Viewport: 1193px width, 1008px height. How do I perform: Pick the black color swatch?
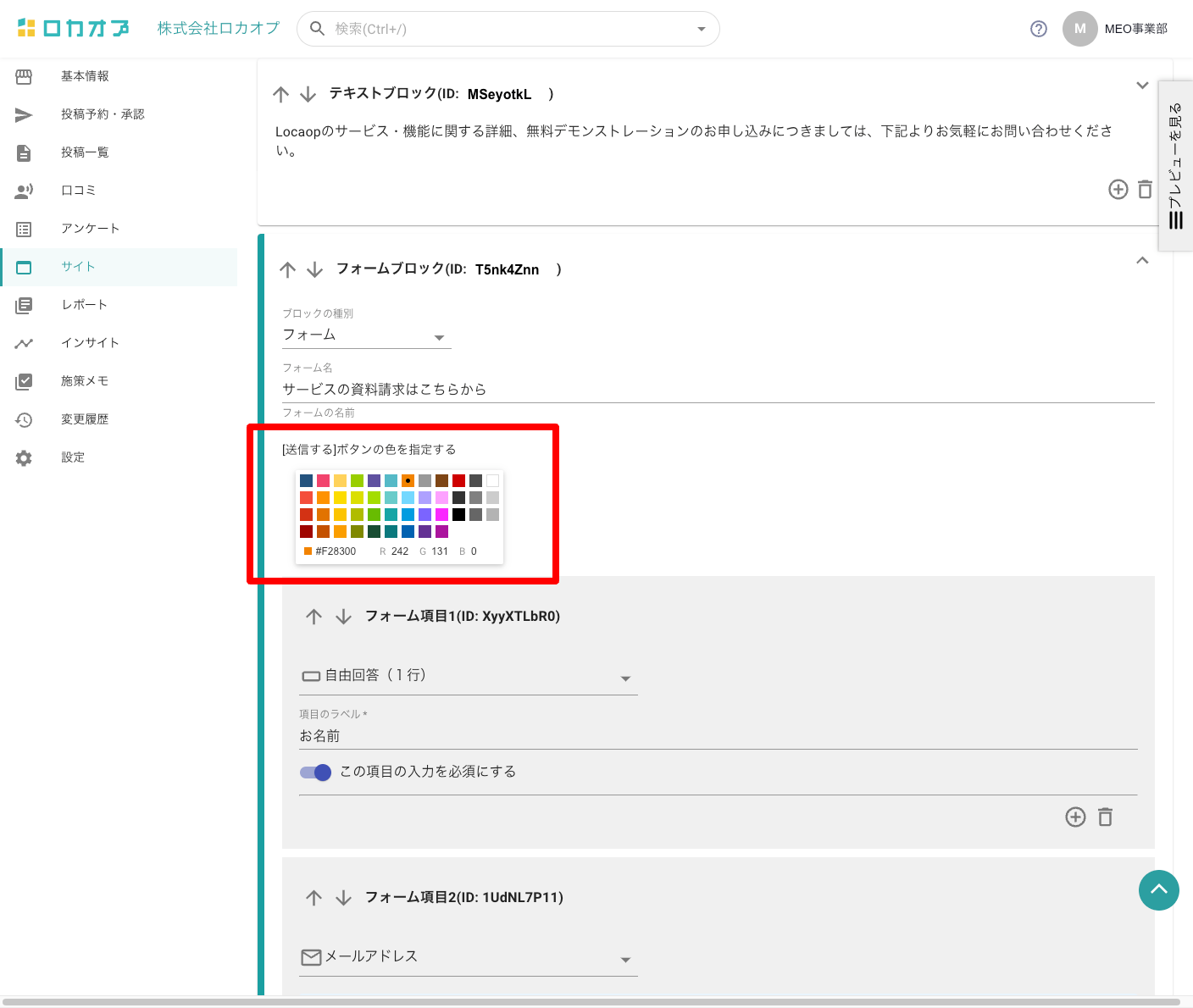click(x=458, y=514)
